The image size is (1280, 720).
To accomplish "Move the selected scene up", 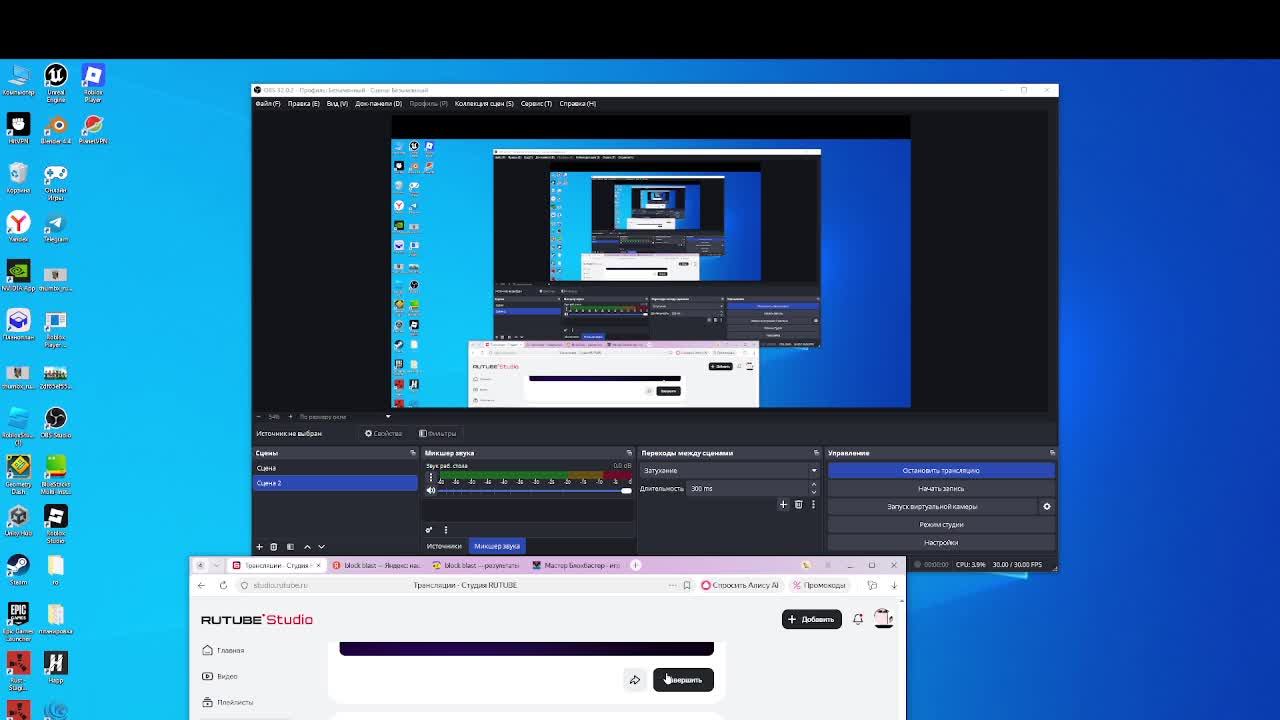I will pos(307,547).
